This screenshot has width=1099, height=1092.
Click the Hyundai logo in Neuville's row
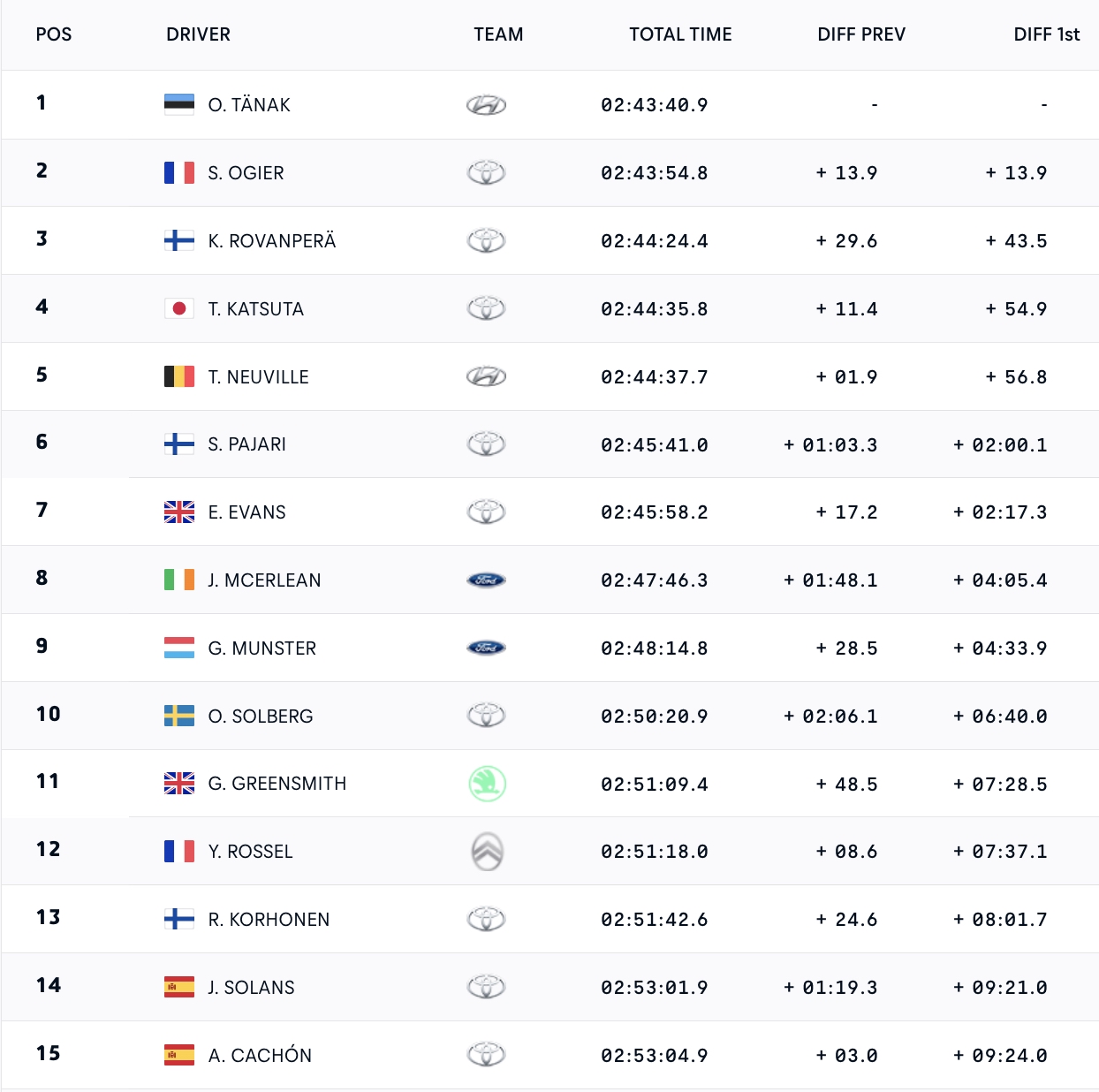(486, 376)
